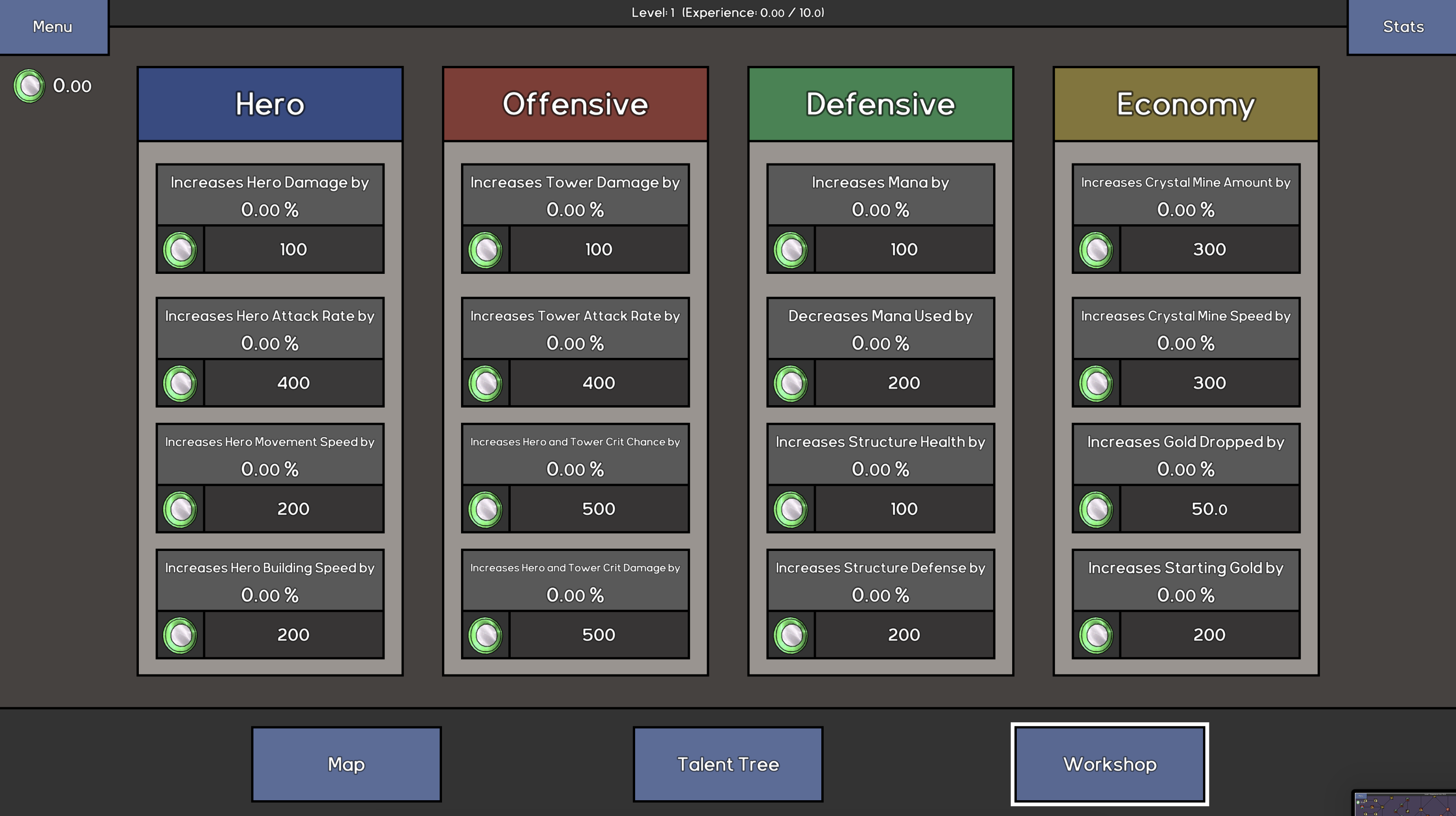Click "Decreases Mana Used by" description
1456x816 pixels.
pos(881,316)
